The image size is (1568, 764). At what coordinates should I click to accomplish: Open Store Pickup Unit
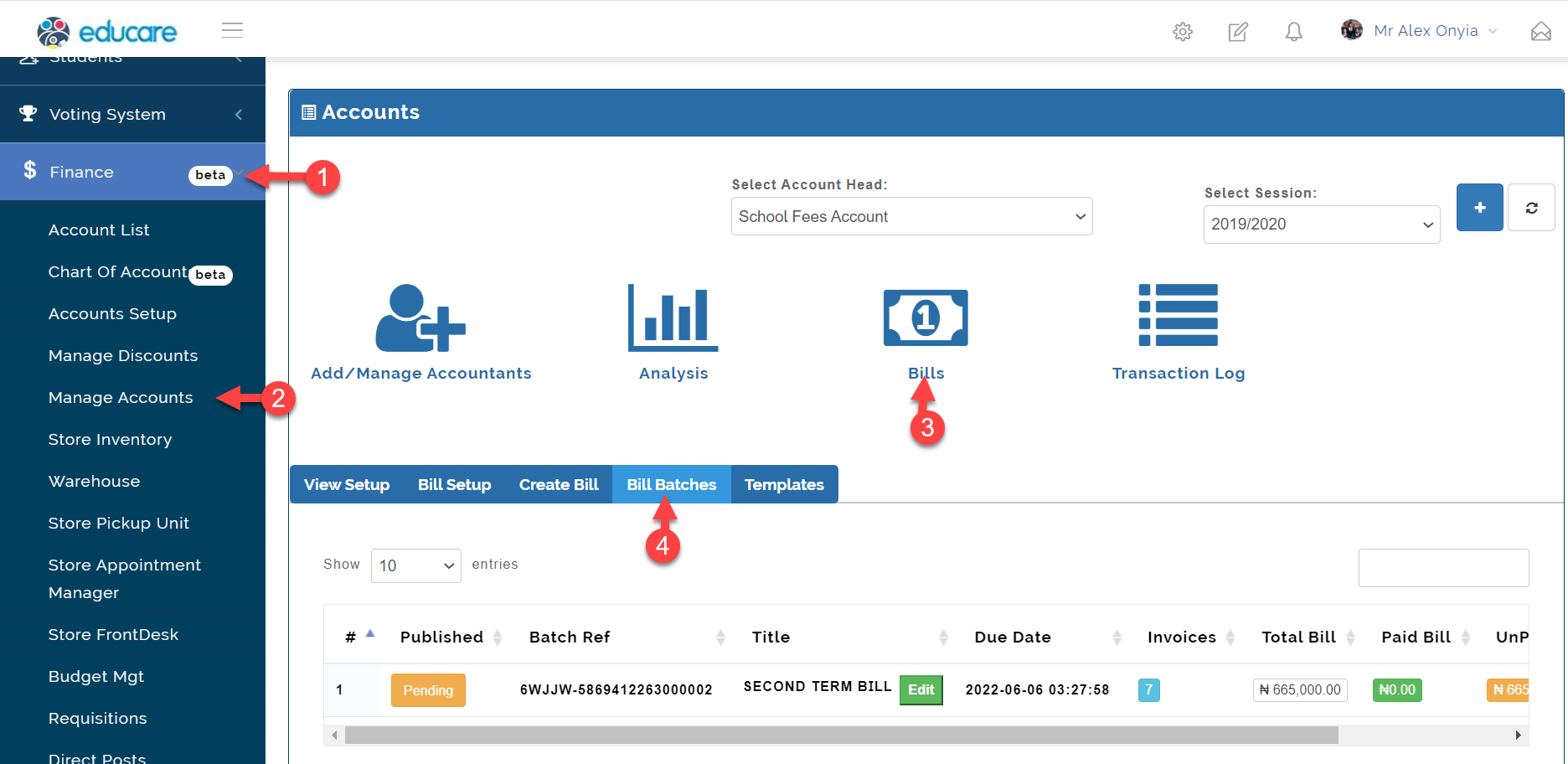pos(119,523)
